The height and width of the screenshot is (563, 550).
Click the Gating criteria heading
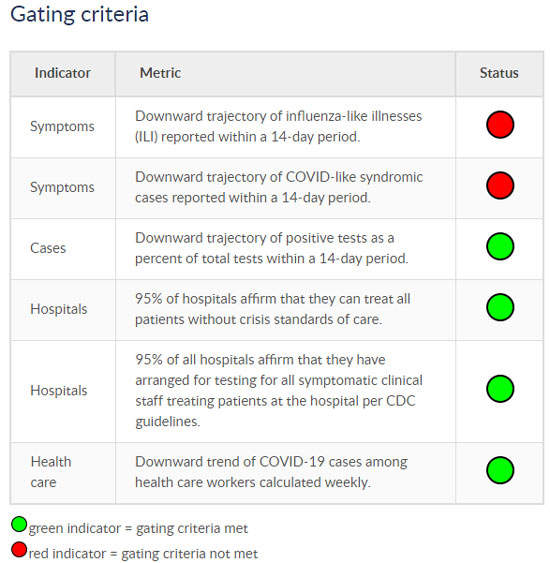click(79, 14)
